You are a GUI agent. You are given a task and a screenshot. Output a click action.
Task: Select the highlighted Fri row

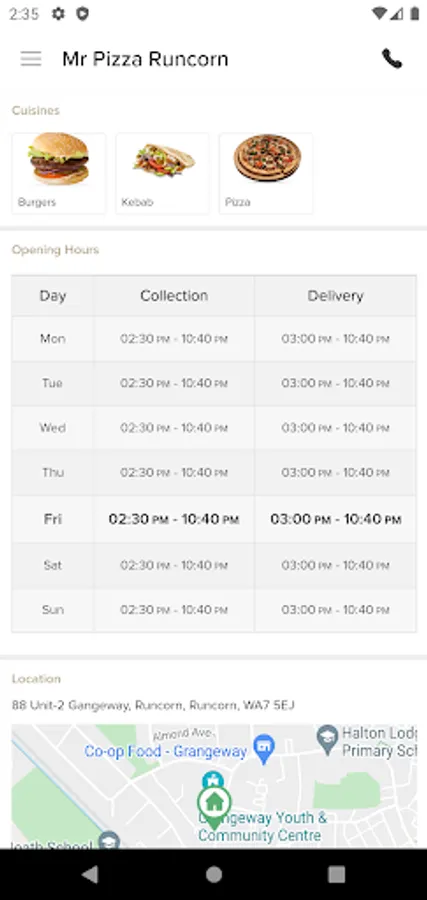214,519
